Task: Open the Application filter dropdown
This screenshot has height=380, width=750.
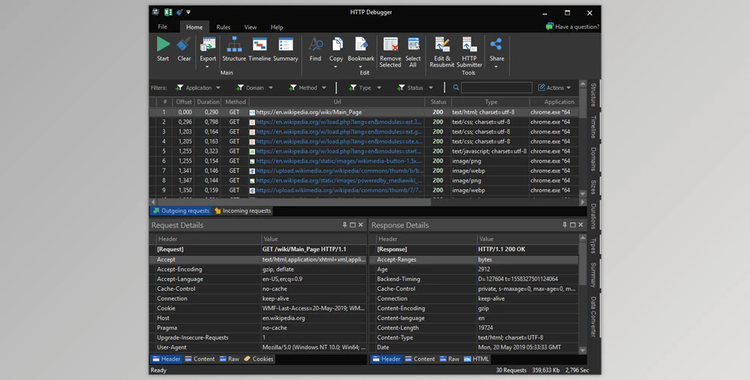Action: tap(198, 88)
